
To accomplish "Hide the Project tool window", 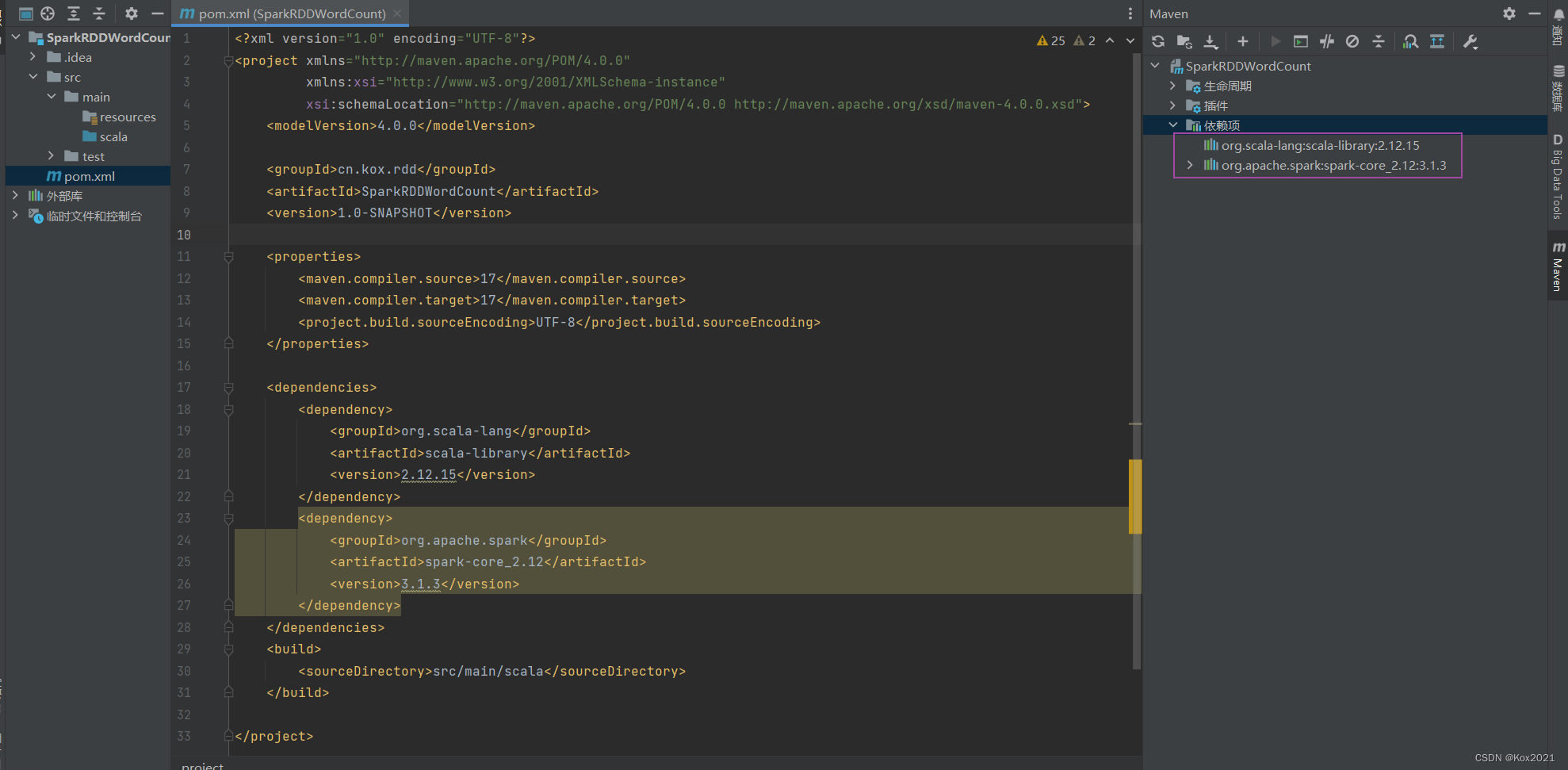I will pyautogui.click(x=158, y=13).
